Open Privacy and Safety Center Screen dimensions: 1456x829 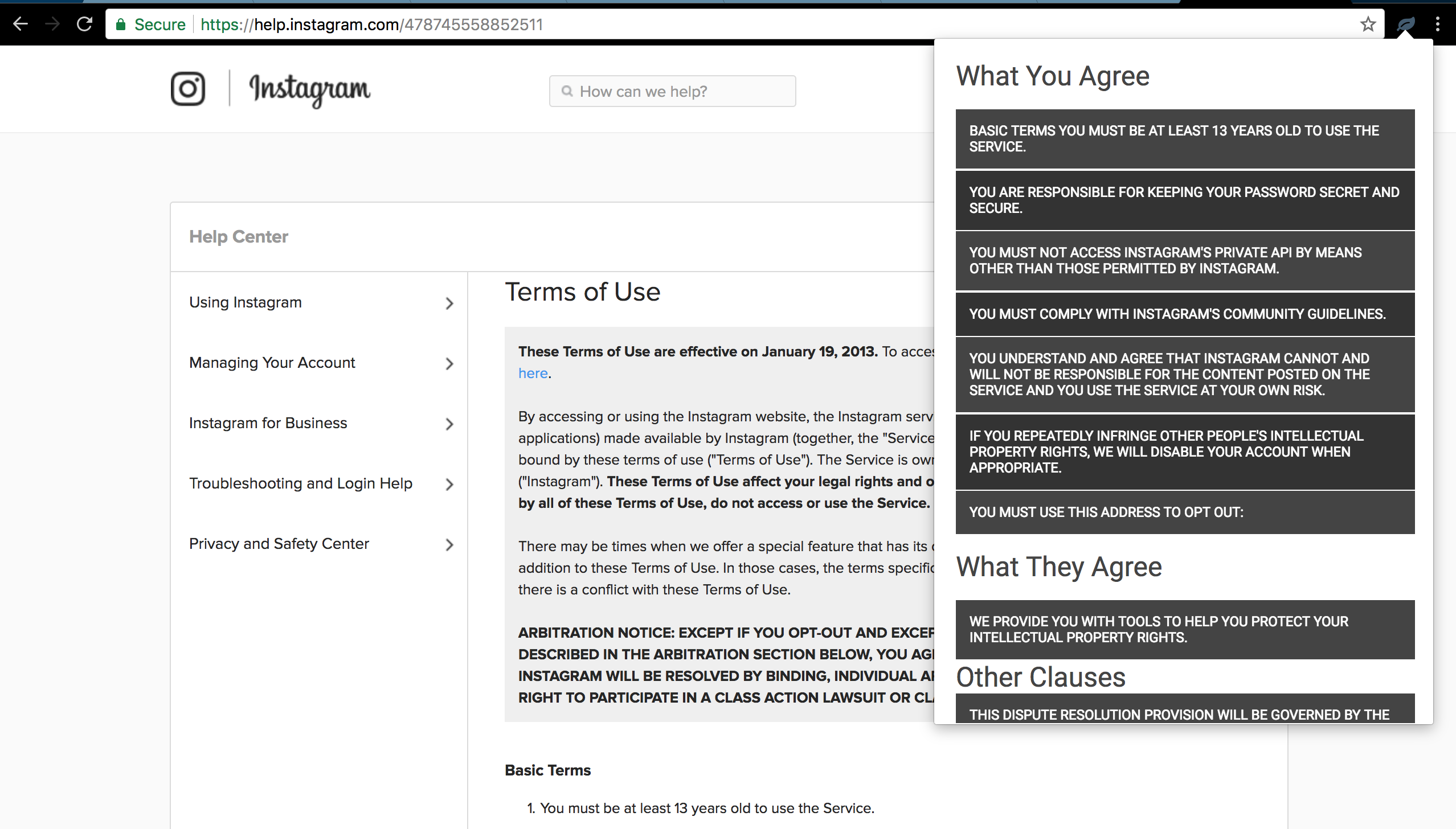(x=279, y=544)
